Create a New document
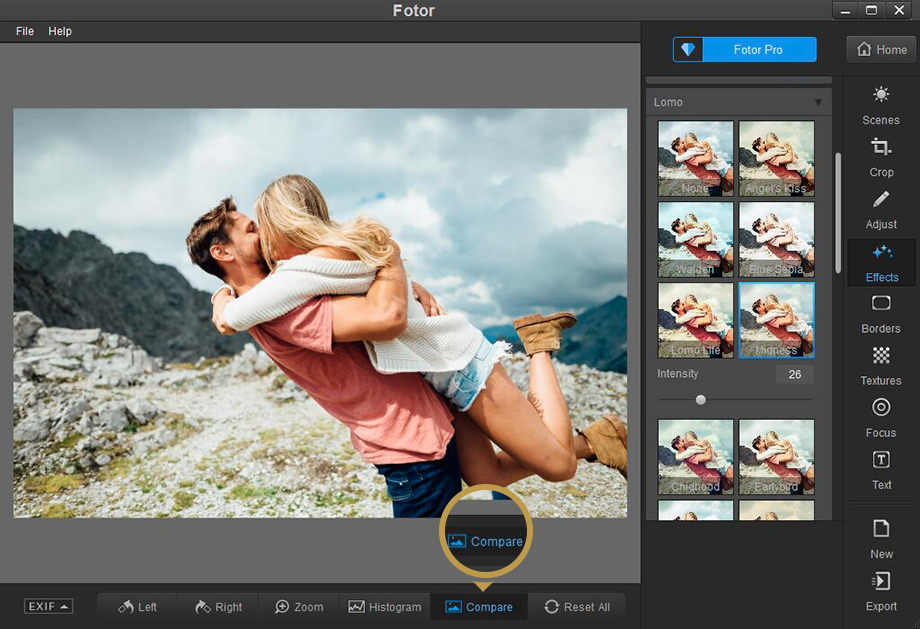This screenshot has width=920, height=629. pyautogui.click(x=881, y=537)
